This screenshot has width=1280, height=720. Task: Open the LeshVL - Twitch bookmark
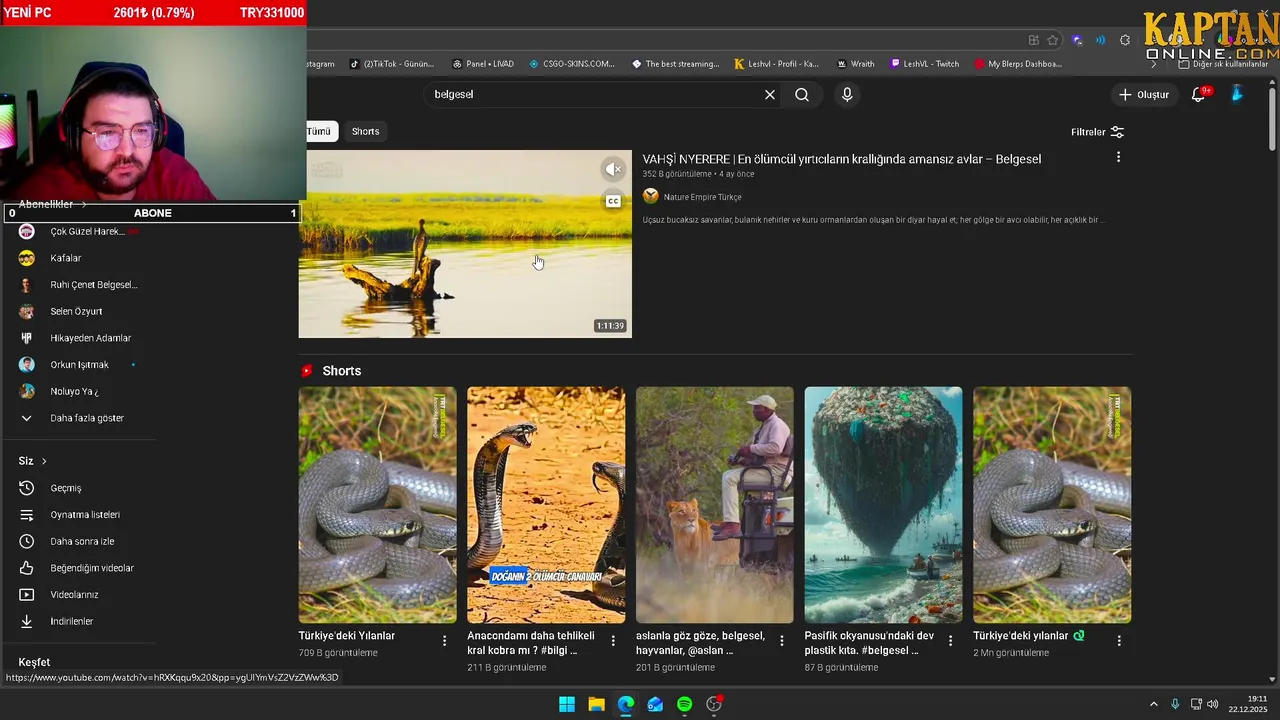(925, 64)
